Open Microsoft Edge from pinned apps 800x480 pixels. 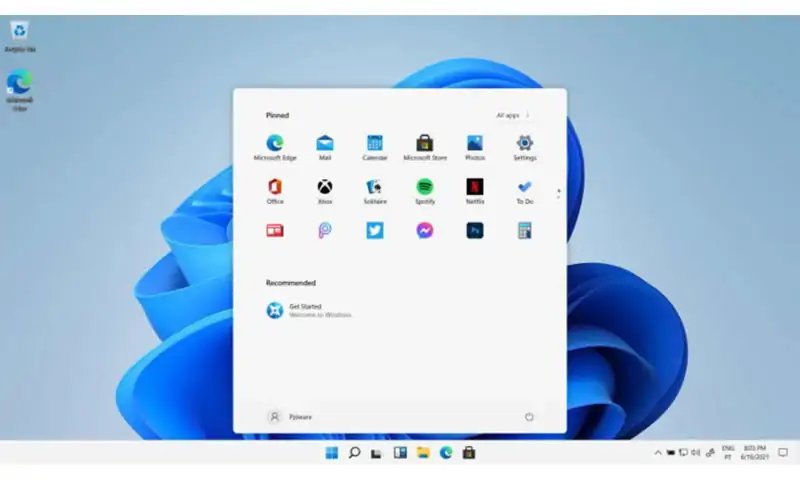[x=274, y=147]
